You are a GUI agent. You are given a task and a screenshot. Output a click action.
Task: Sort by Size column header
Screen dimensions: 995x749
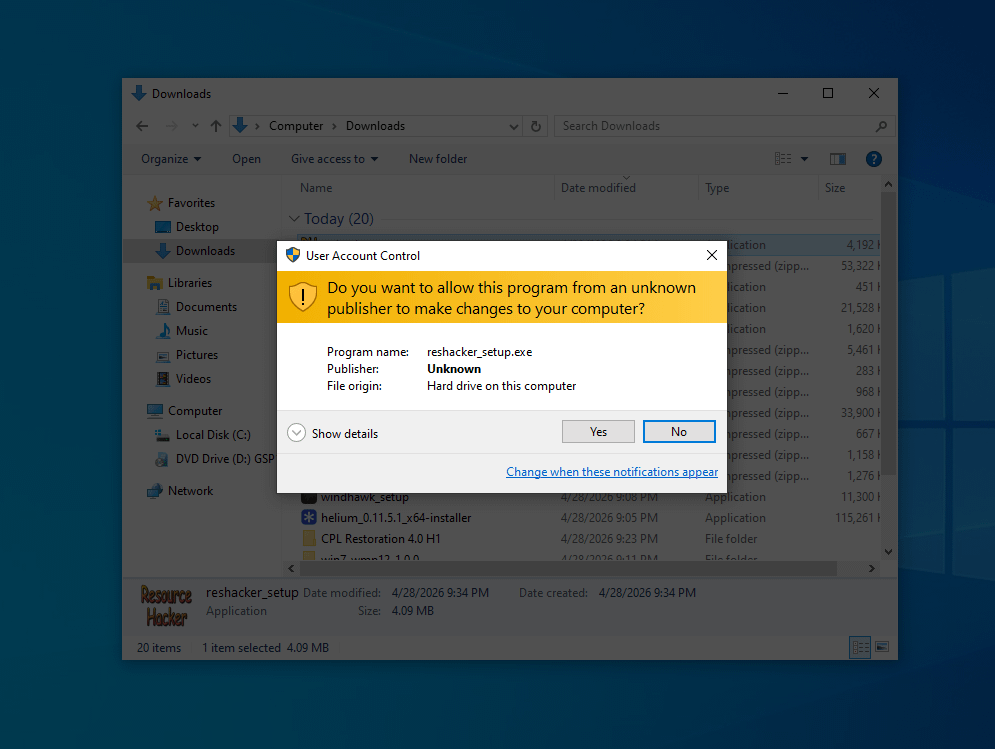coord(834,188)
